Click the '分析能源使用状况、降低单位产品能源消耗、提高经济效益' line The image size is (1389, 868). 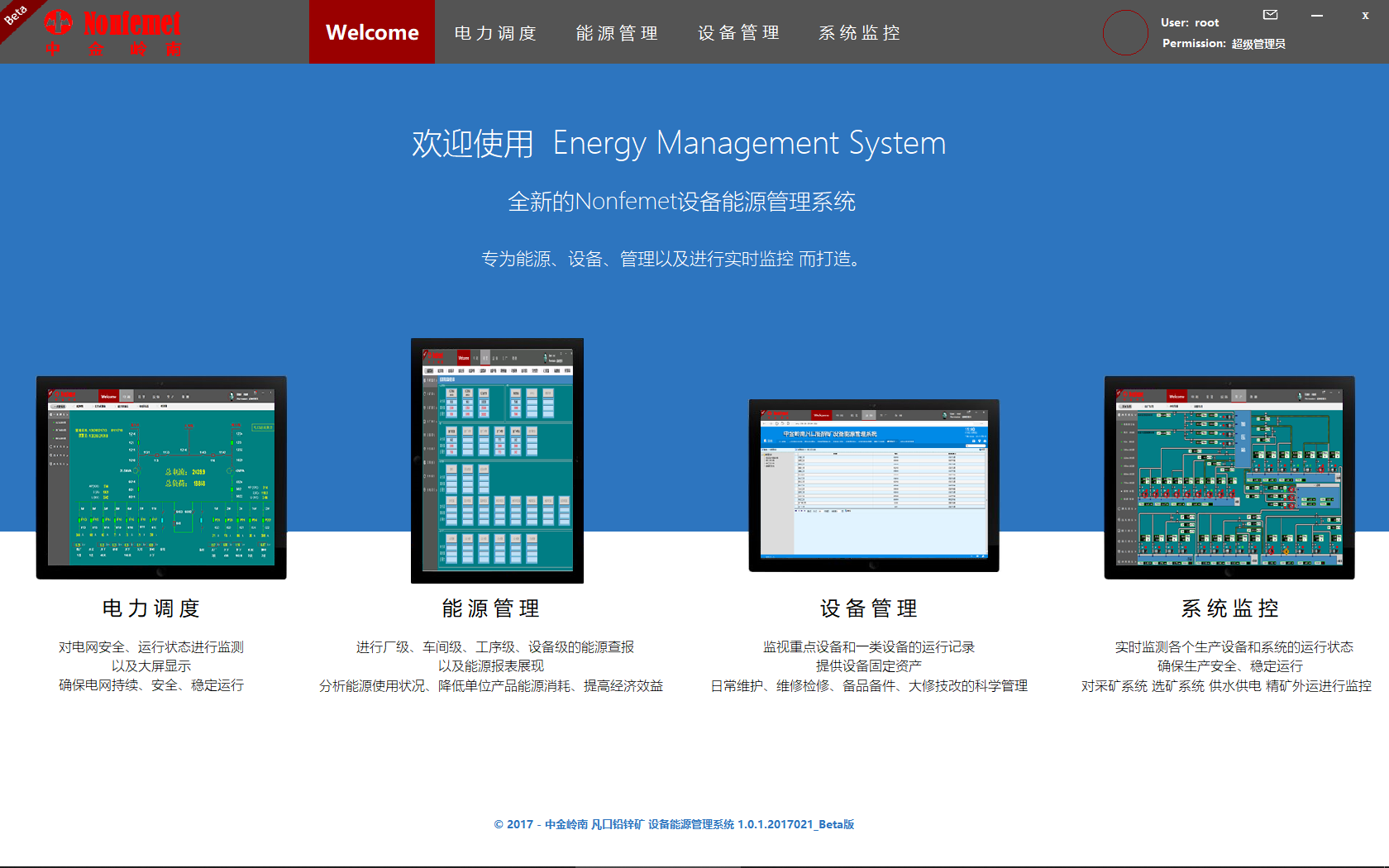tap(491, 685)
